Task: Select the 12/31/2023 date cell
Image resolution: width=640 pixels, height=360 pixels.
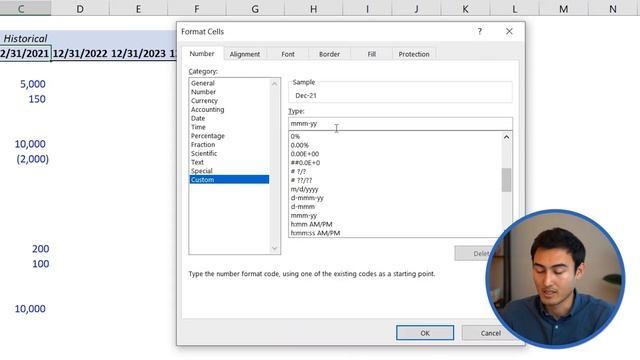Action: click(x=138, y=53)
